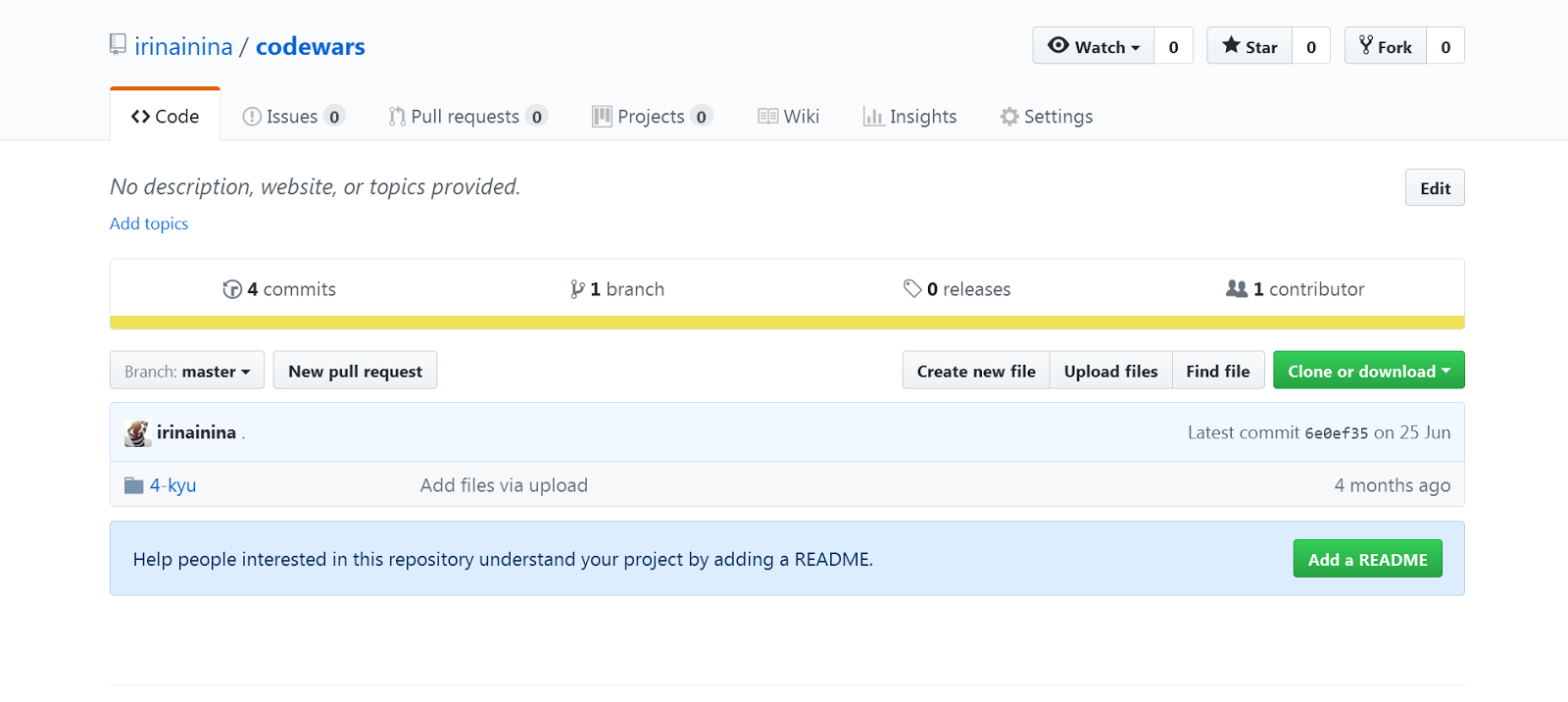Expand Clone or download dropdown
The width and height of the screenshot is (1568, 702).
1368,371
